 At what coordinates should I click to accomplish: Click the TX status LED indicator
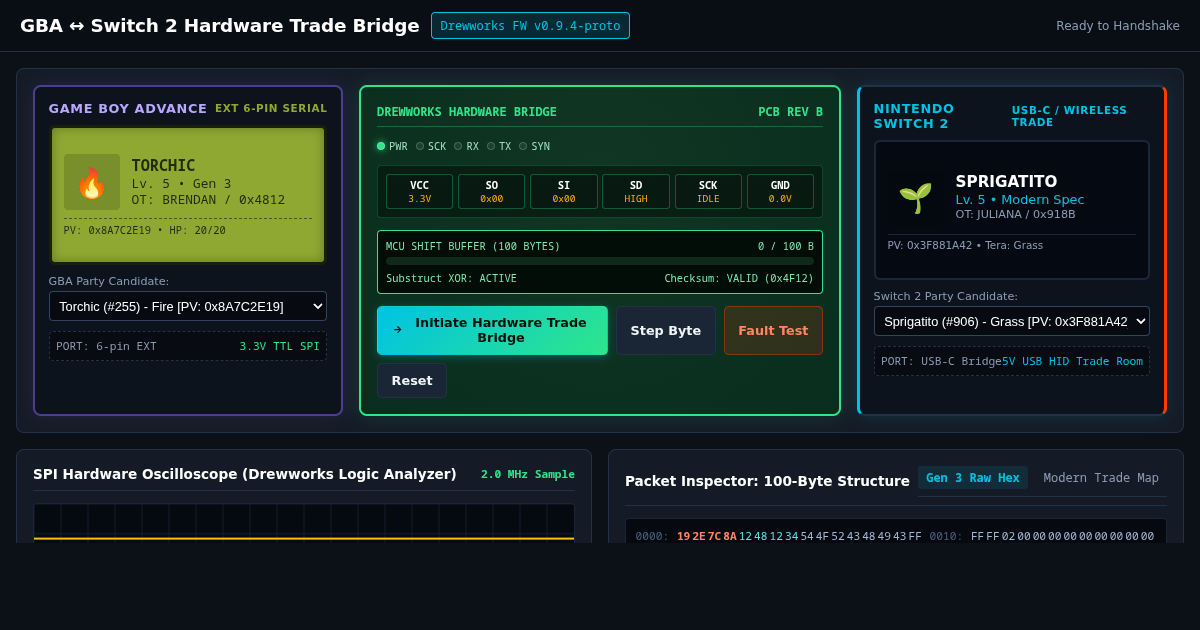click(x=491, y=146)
